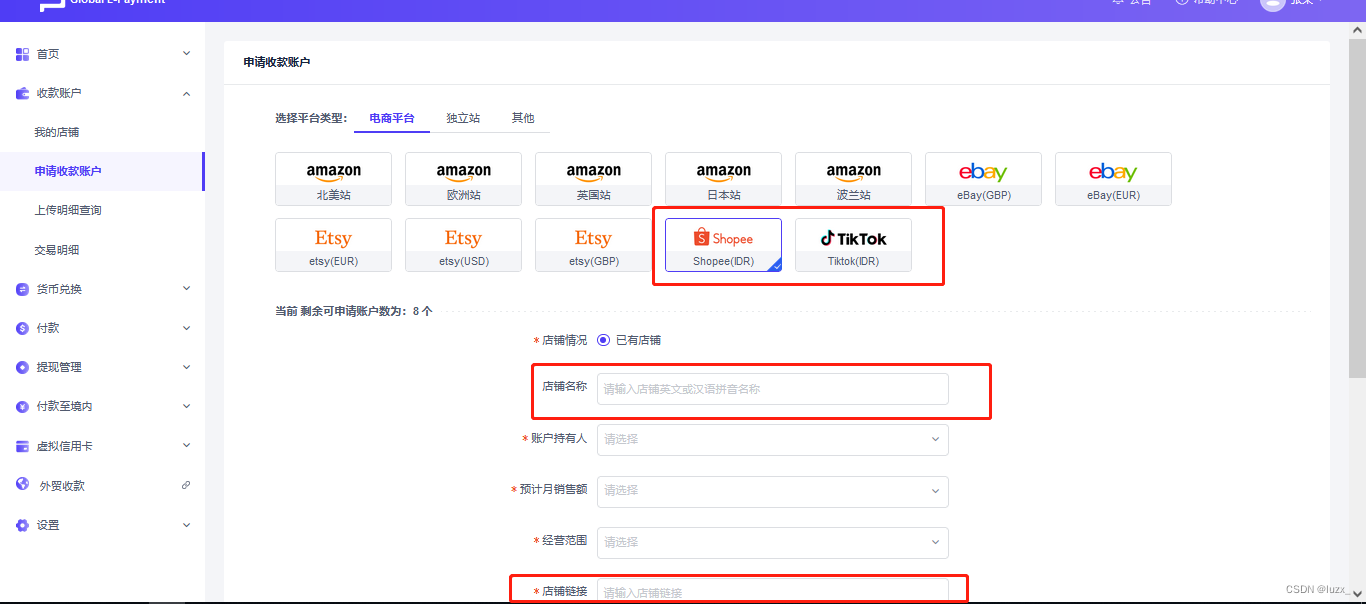Screen dimensions: 1366x604
Task: Open the 账户持有人 dropdown
Action: coord(773,439)
